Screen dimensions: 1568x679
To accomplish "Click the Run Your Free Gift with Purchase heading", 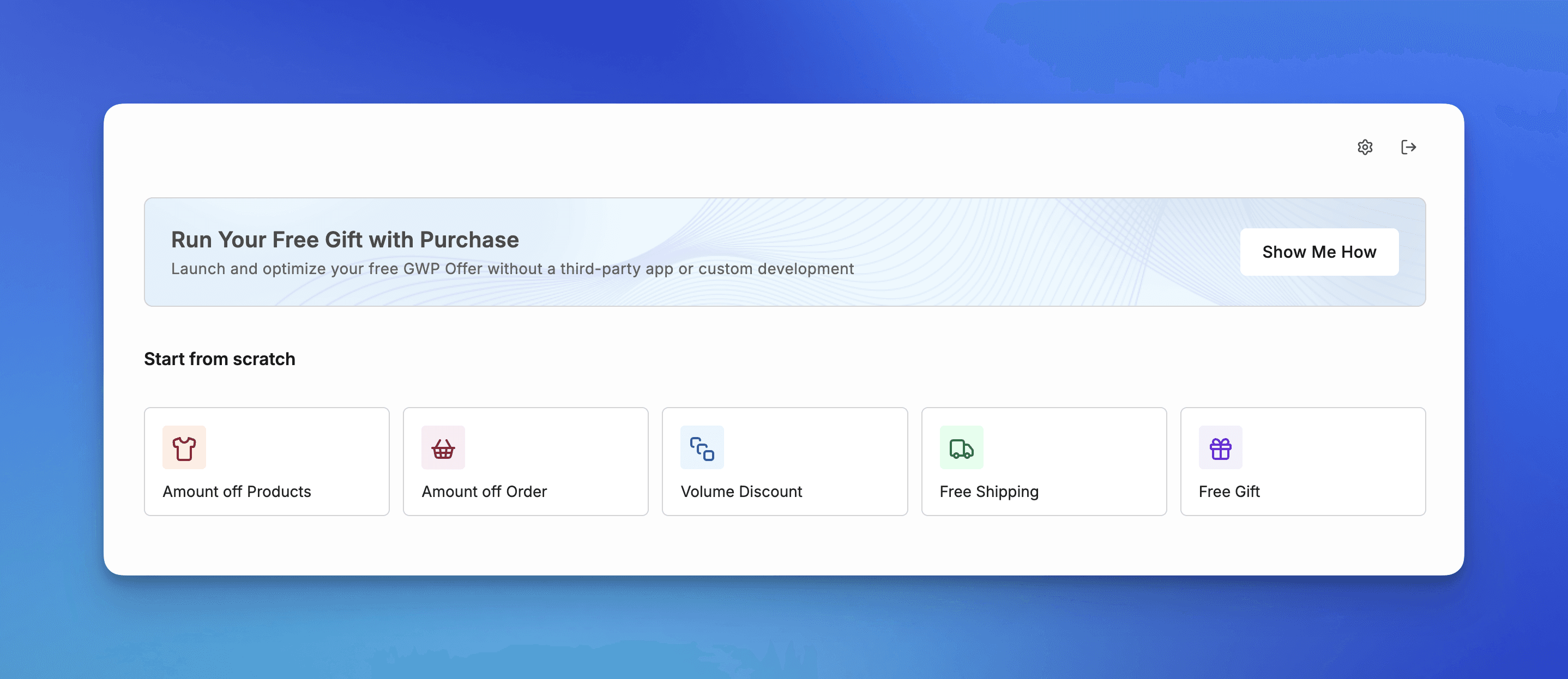I will (345, 240).
